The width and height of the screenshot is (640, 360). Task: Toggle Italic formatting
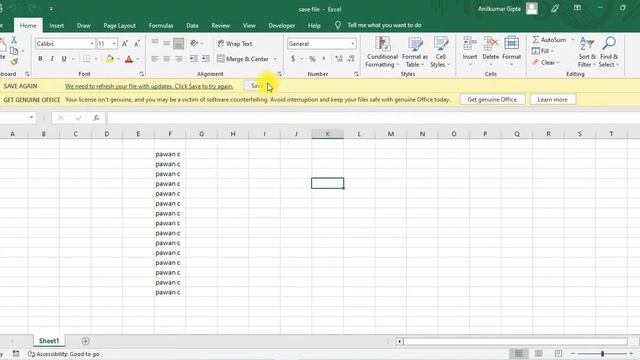(x=52, y=59)
